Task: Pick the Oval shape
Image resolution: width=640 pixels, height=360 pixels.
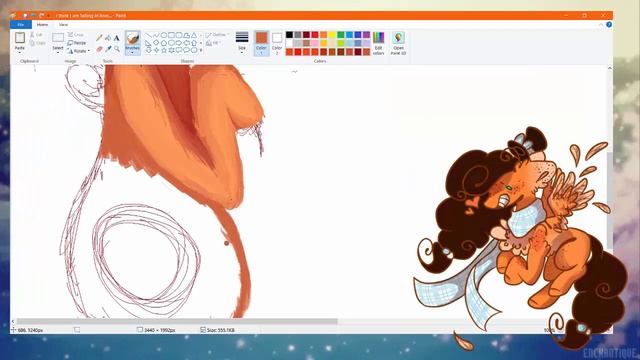Action: coord(164,35)
